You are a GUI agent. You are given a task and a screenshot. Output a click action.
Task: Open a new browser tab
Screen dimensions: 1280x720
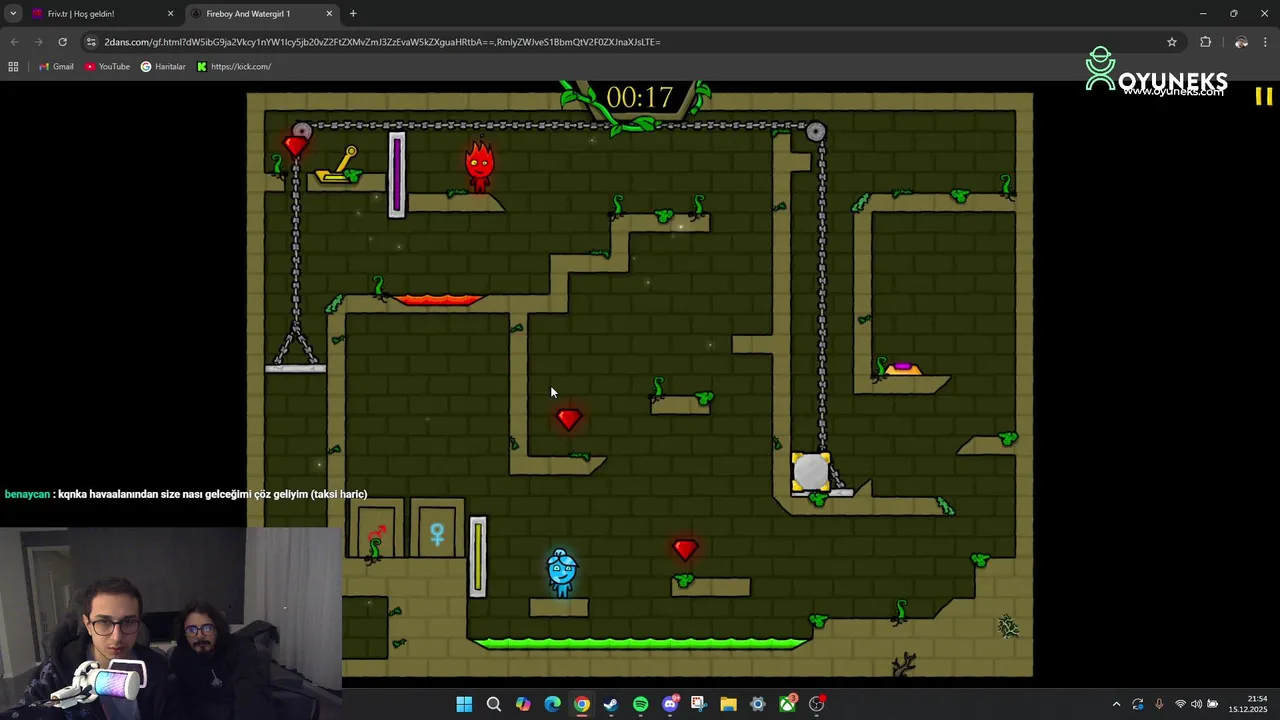point(353,14)
